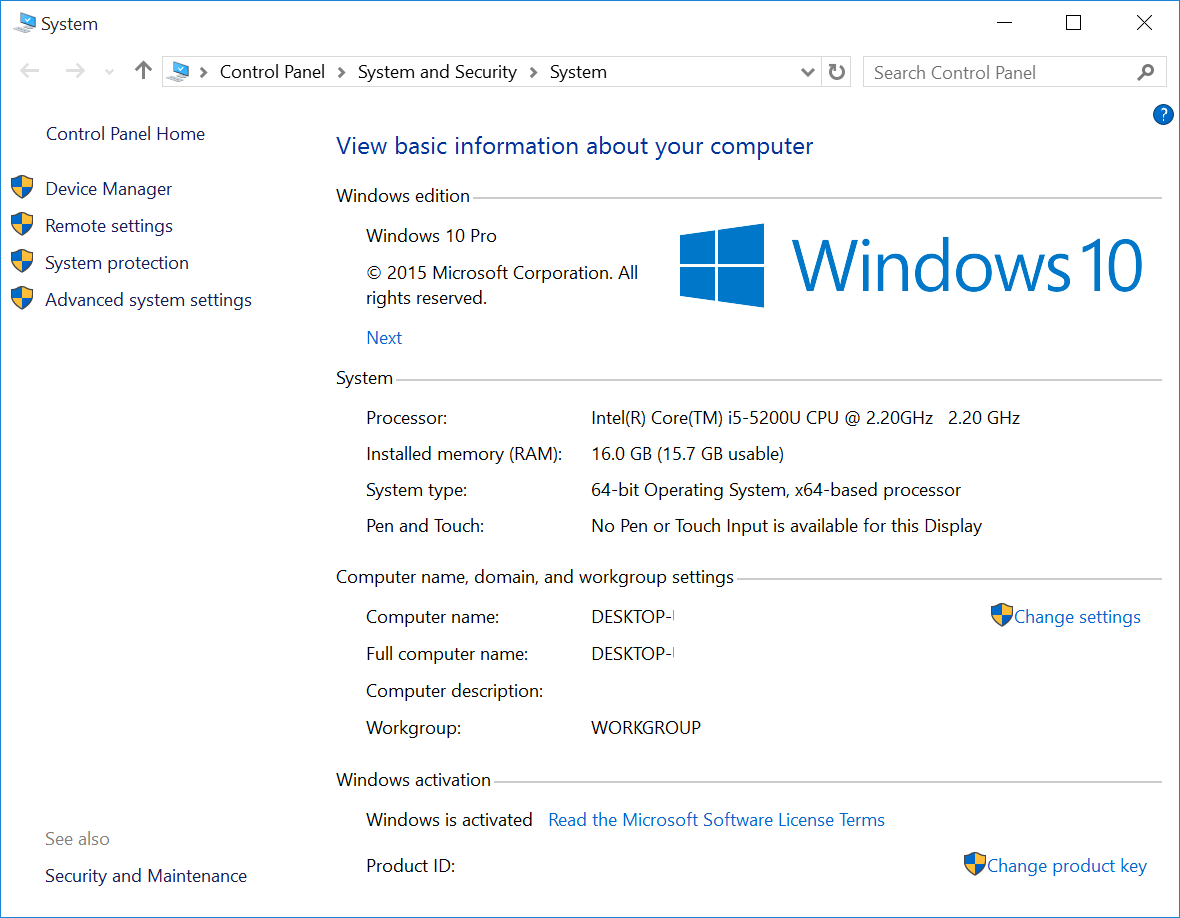Click the No Pen or Touch Input text
1180x918 pixels.
click(x=786, y=526)
